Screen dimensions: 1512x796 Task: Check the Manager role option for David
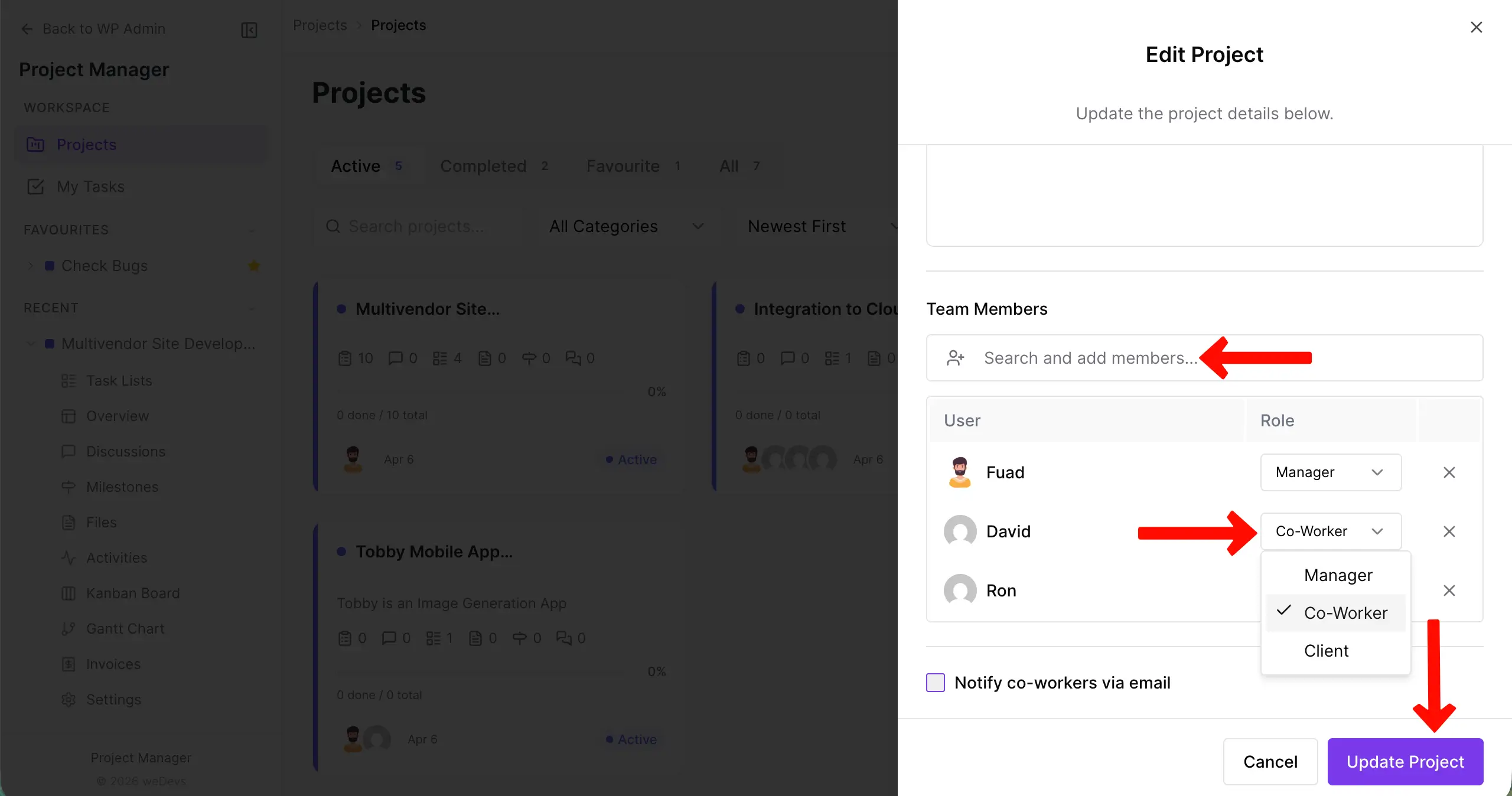(1338, 575)
